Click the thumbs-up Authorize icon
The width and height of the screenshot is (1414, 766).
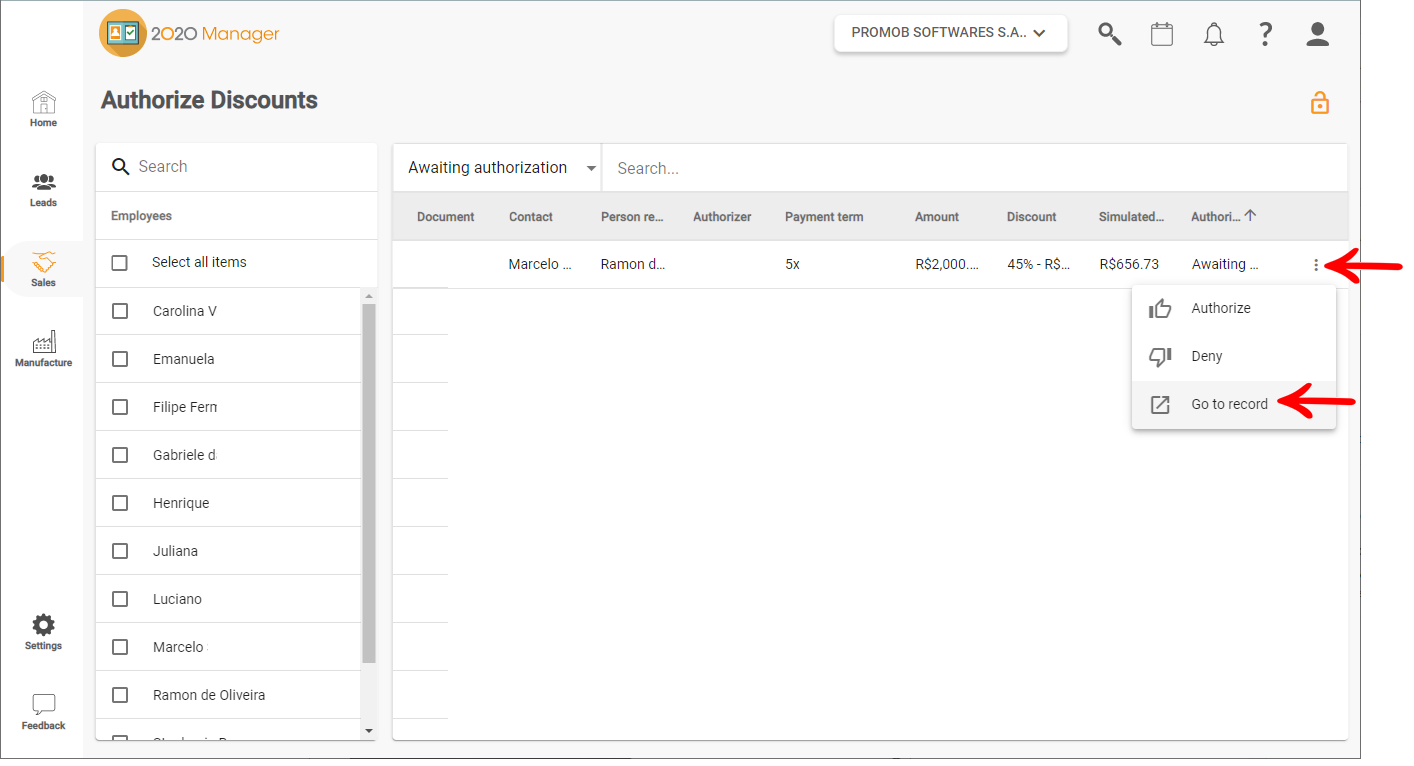pyautogui.click(x=1160, y=309)
